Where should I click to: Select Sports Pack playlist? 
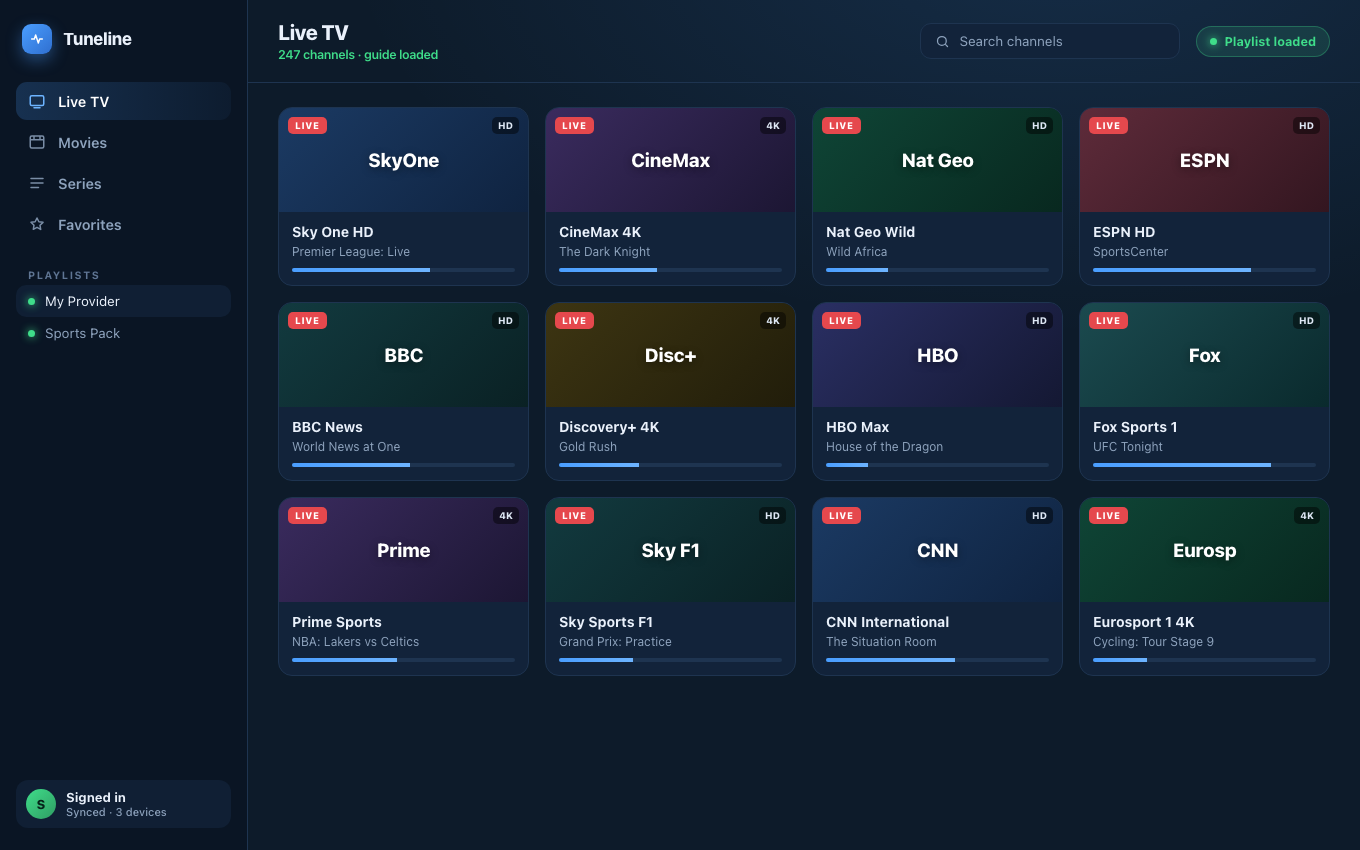[x=123, y=333]
